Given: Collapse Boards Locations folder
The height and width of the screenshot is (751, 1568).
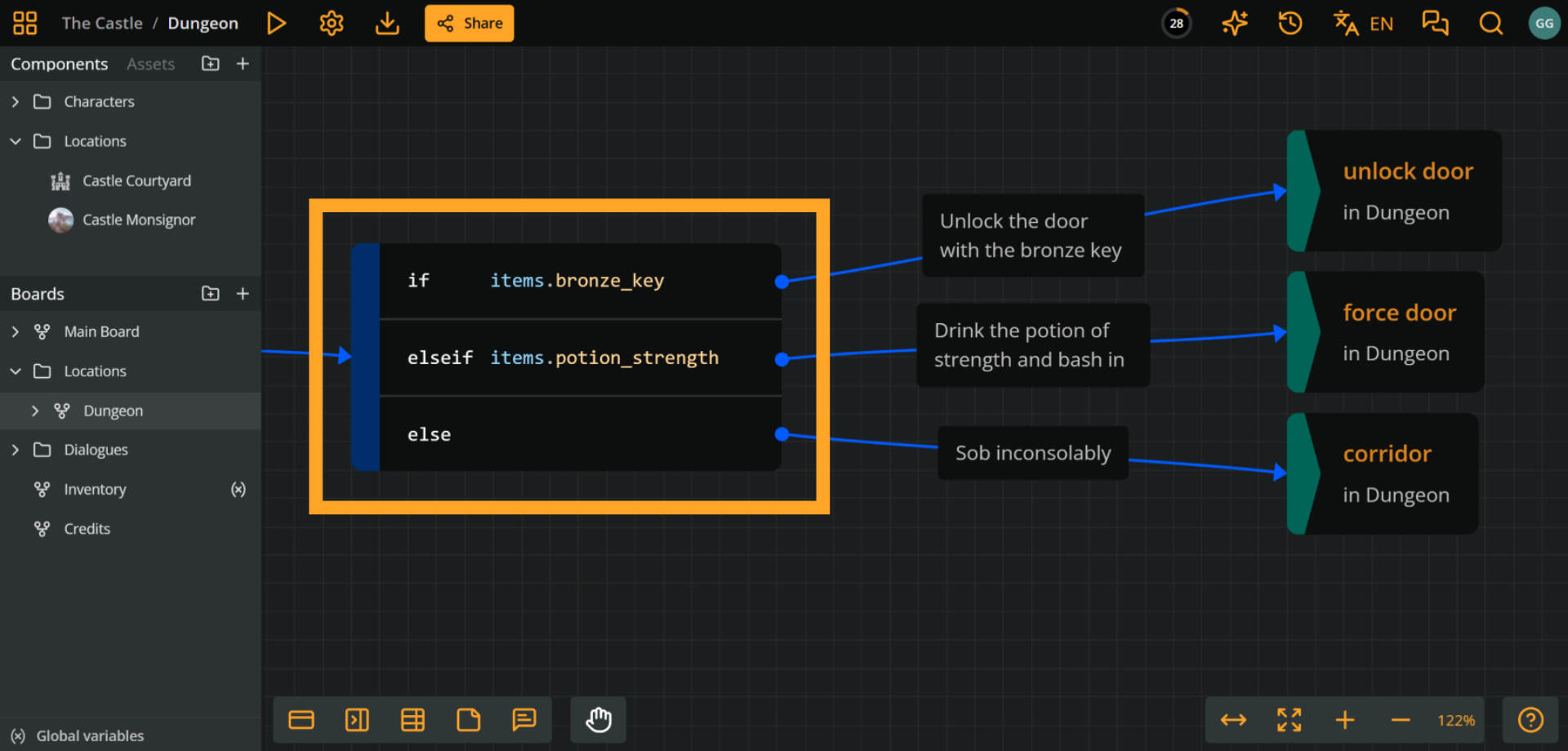Looking at the screenshot, I should [16, 371].
